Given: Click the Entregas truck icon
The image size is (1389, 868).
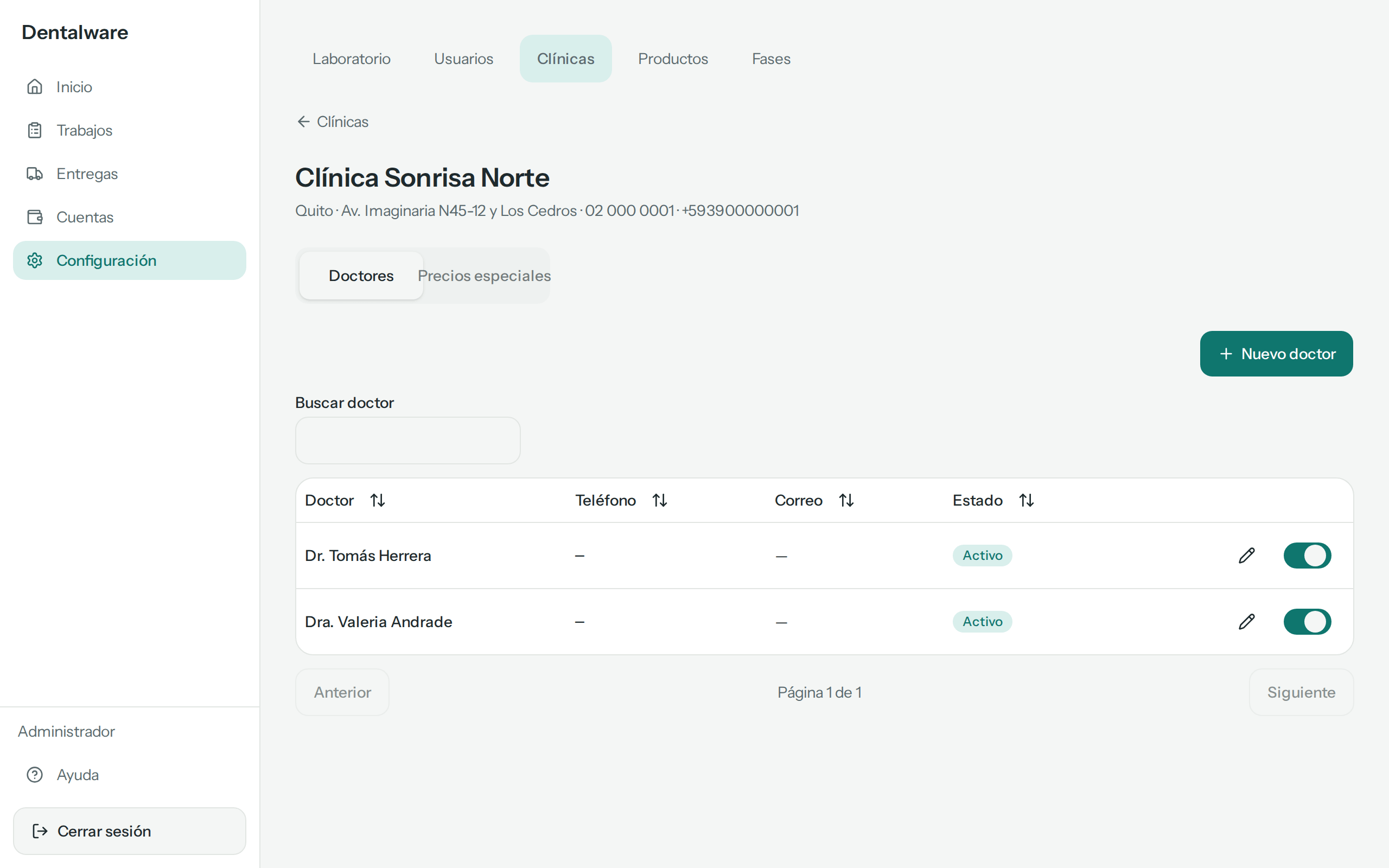Looking at the screenshot, I should [34, 174].
